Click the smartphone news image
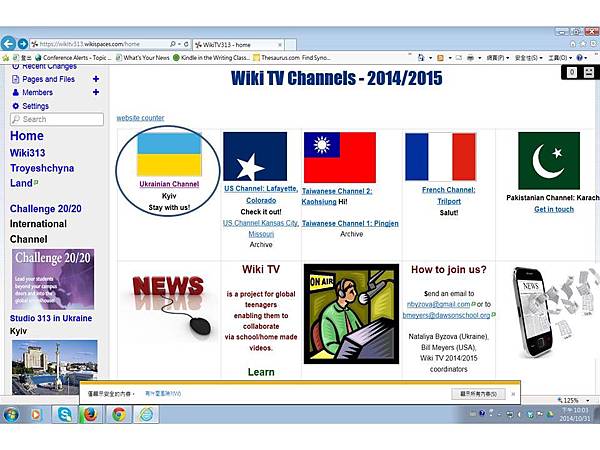Image resolution: width=600 pixels, height=450 pixels. [551, 312]
